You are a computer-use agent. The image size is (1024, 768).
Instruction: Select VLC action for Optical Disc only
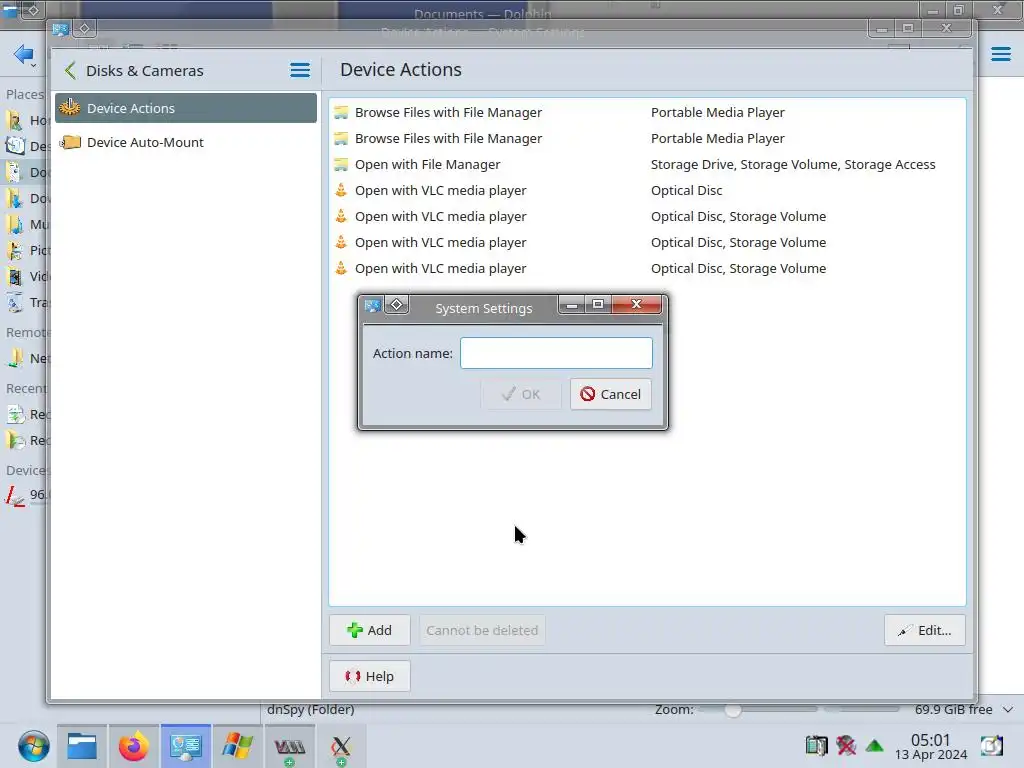click(647, 191)
